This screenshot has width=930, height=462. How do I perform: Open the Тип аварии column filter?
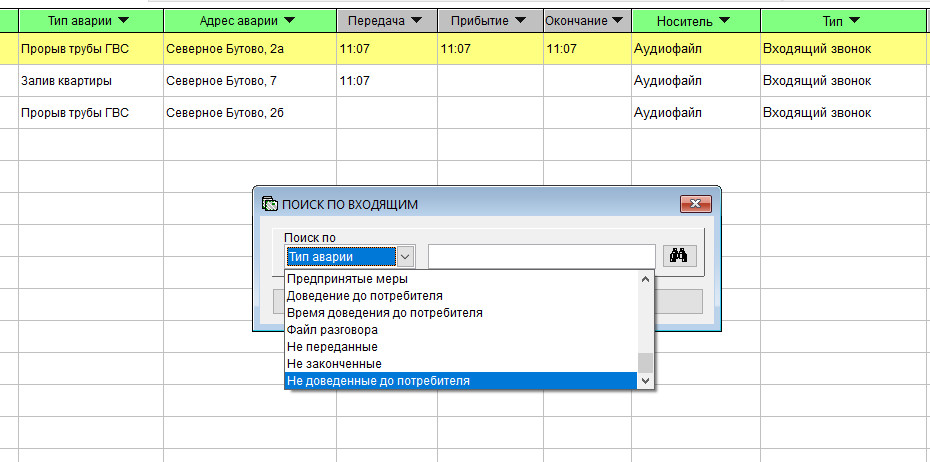coord(123,21)
